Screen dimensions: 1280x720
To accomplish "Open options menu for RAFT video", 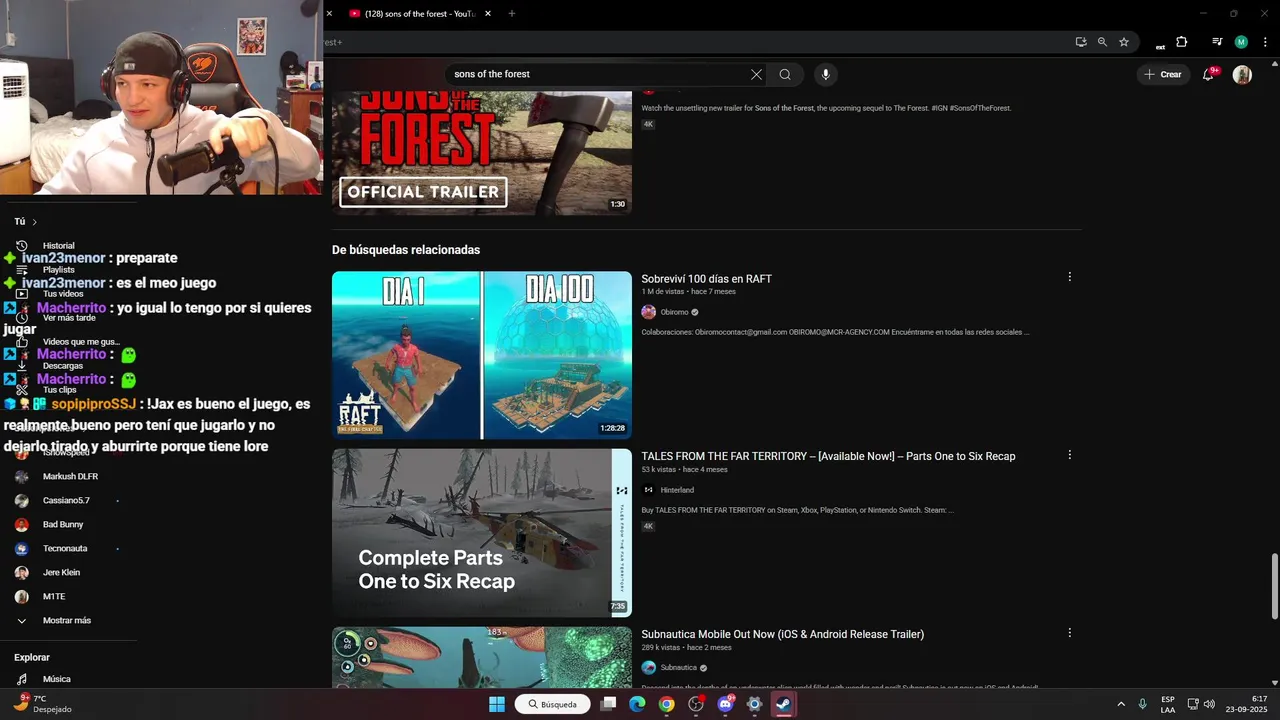I will [1069, 277].
